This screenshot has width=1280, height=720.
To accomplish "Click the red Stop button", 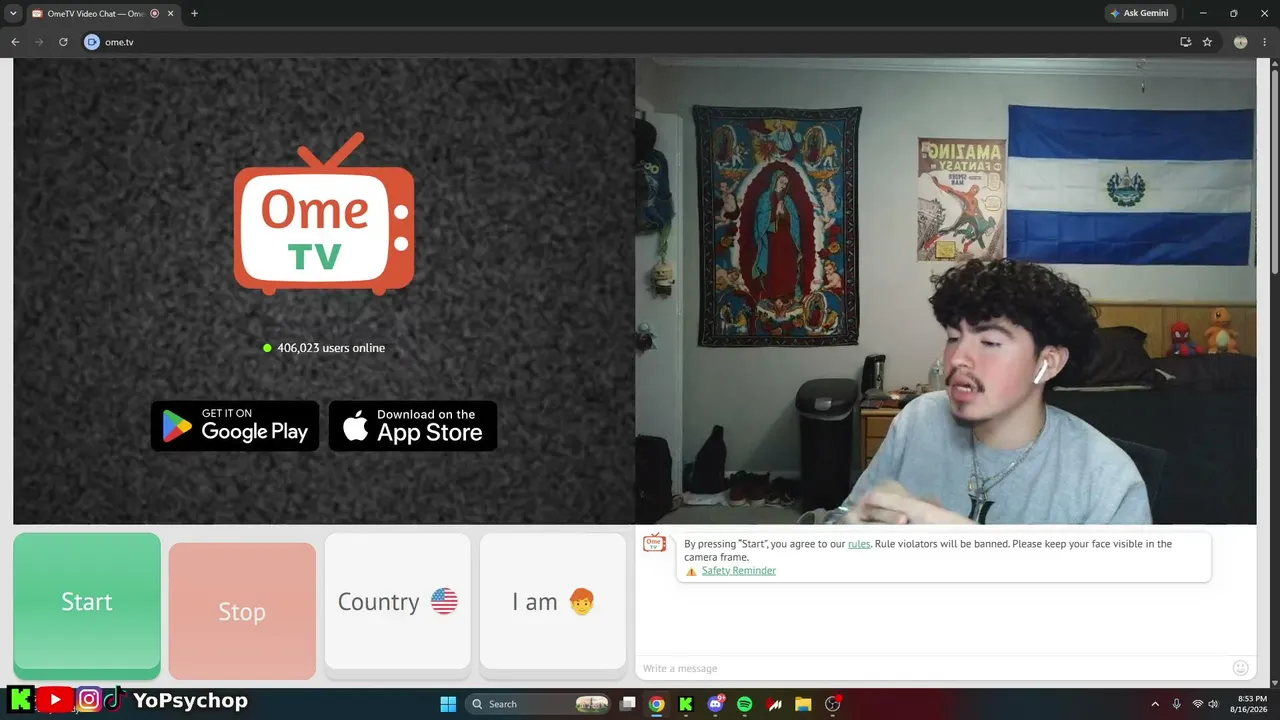I will coord(242,611).
